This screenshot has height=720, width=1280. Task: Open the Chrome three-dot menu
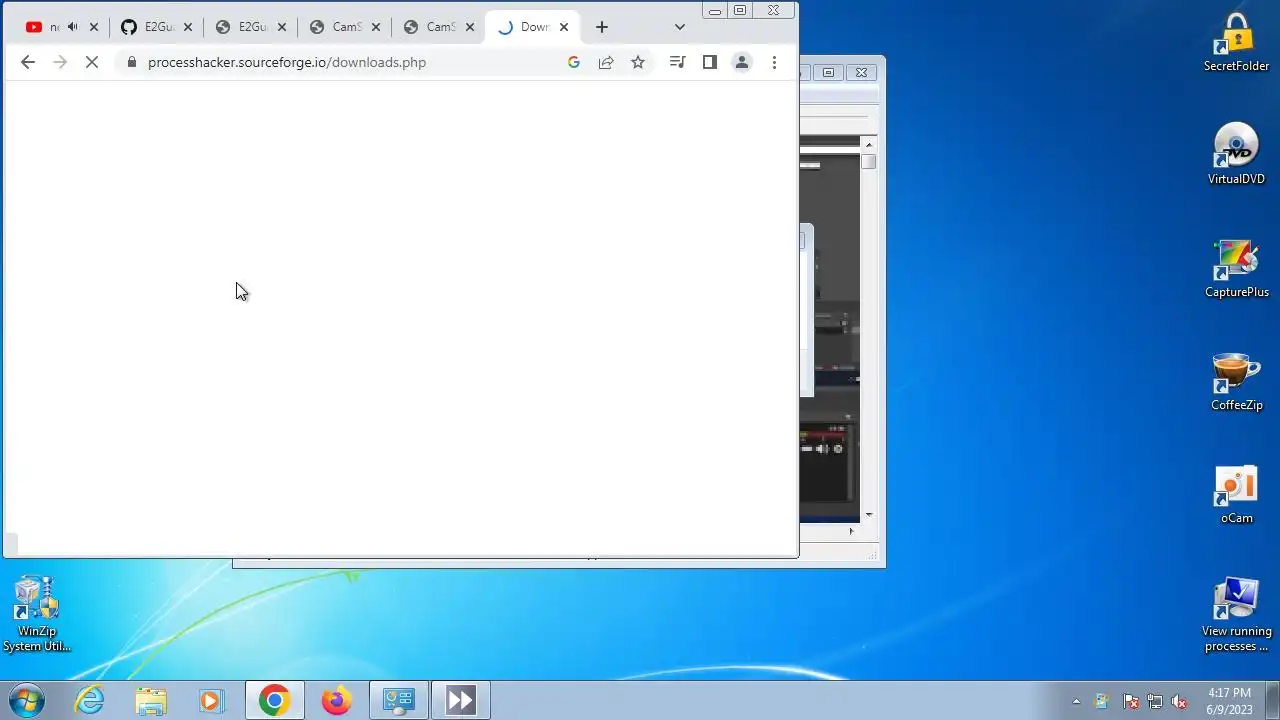774,62
